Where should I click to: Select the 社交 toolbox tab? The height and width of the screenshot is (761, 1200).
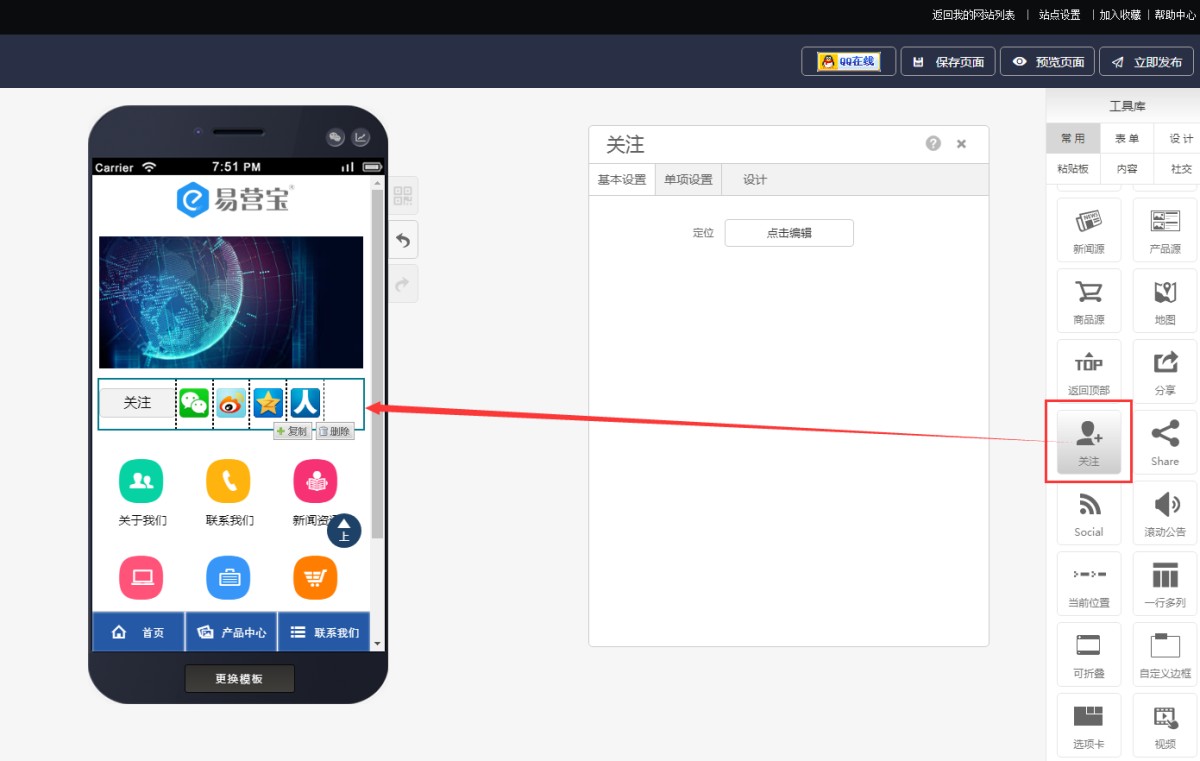1178,169
